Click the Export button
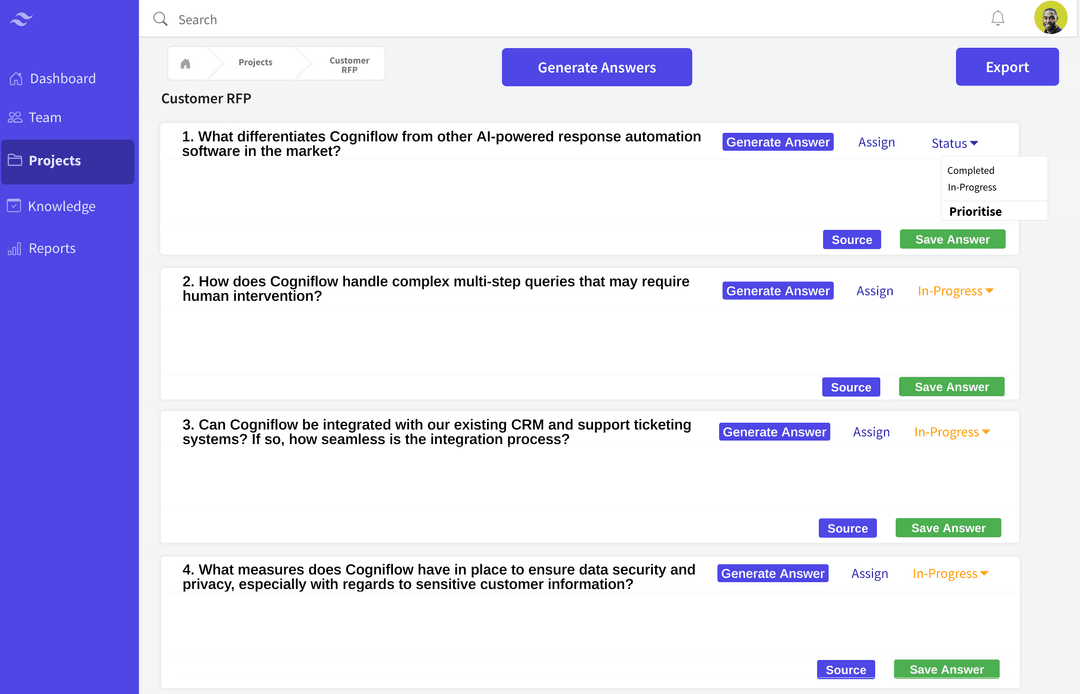1080x694 pixels. click(1007, 67)
